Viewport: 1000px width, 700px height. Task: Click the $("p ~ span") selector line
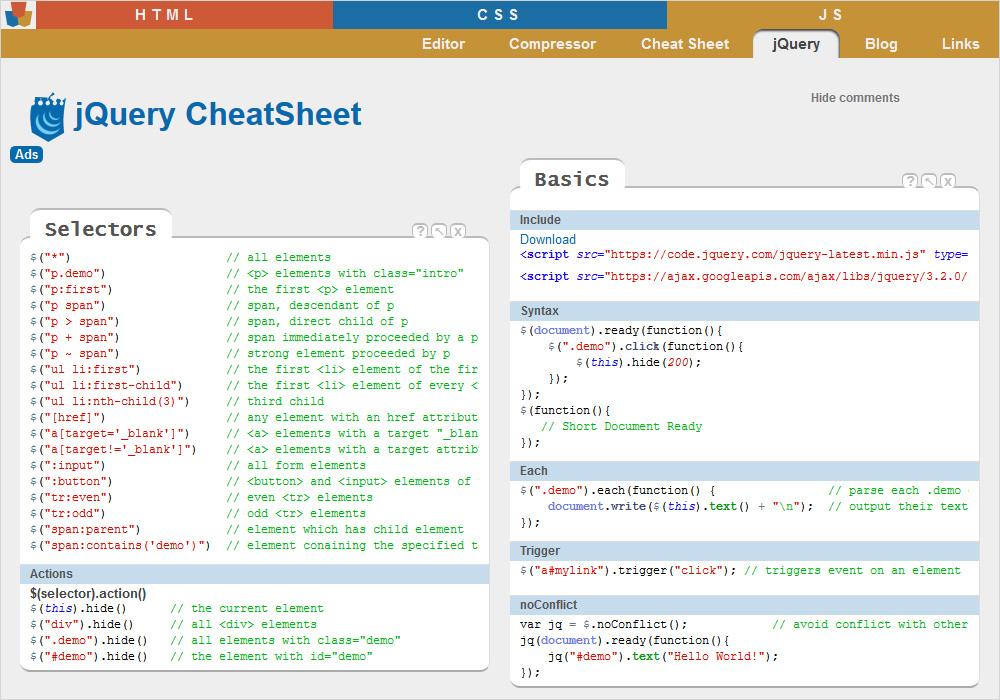(x=240, y=353)
